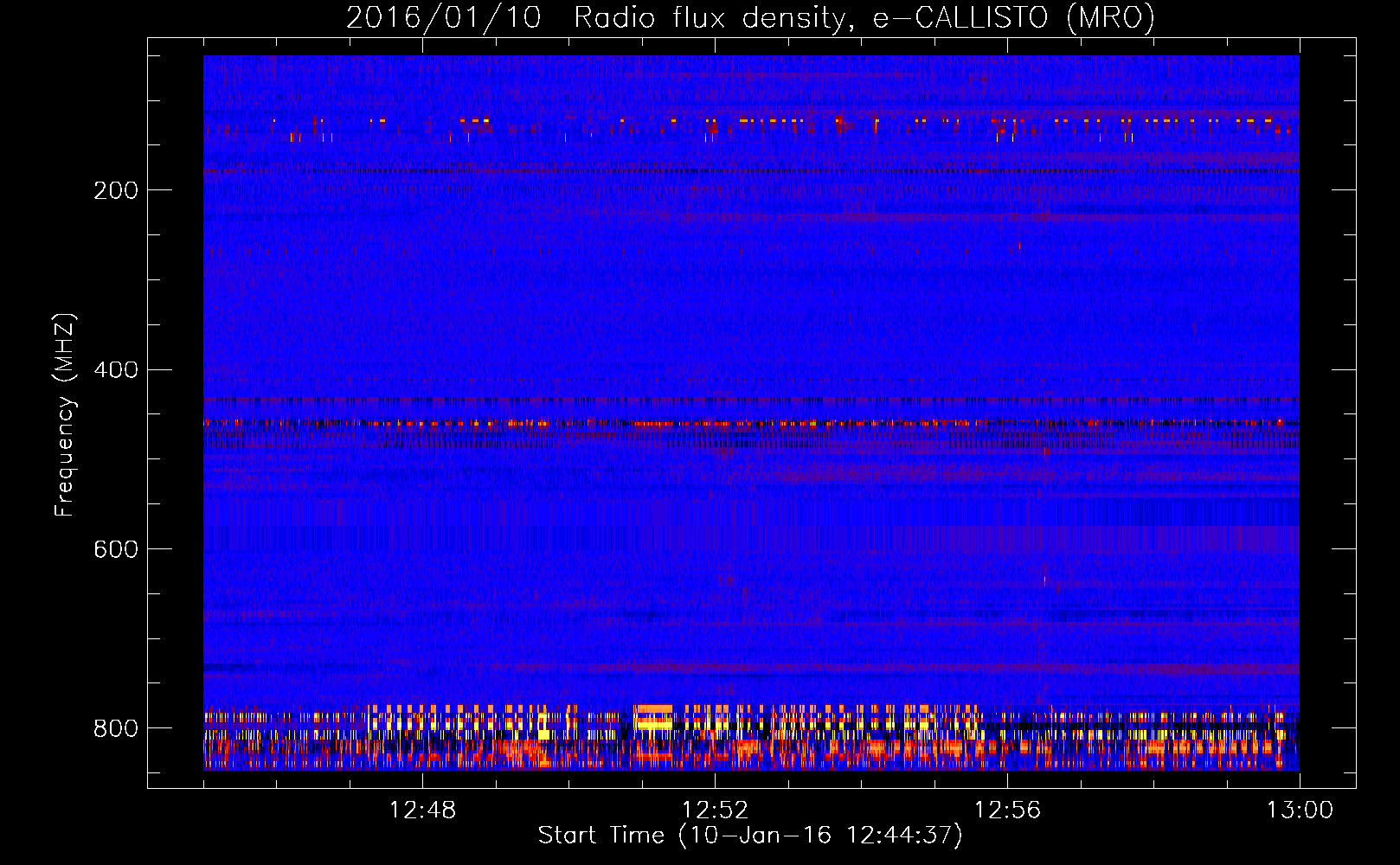1400x865 pixels.
Task: Click the 400 frequency tick label
Action: 116,370
